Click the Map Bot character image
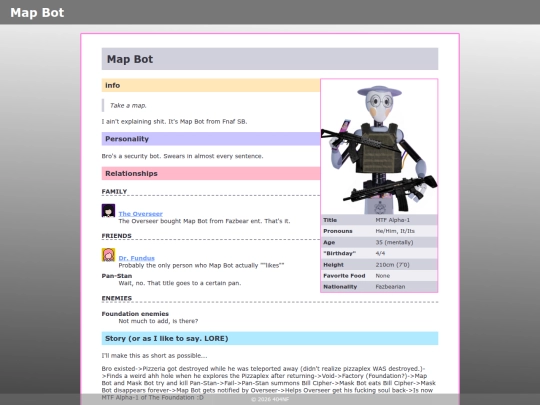 [x=379, y=147]
